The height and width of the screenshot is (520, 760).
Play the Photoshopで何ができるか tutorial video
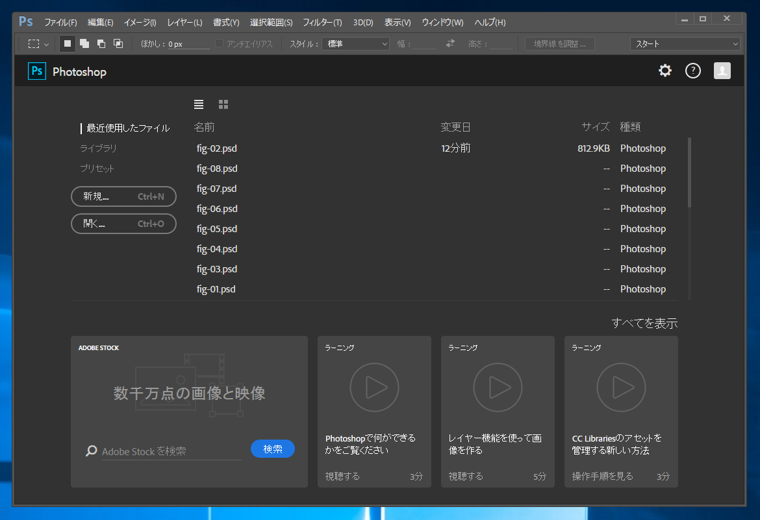(x=374, y=387)
